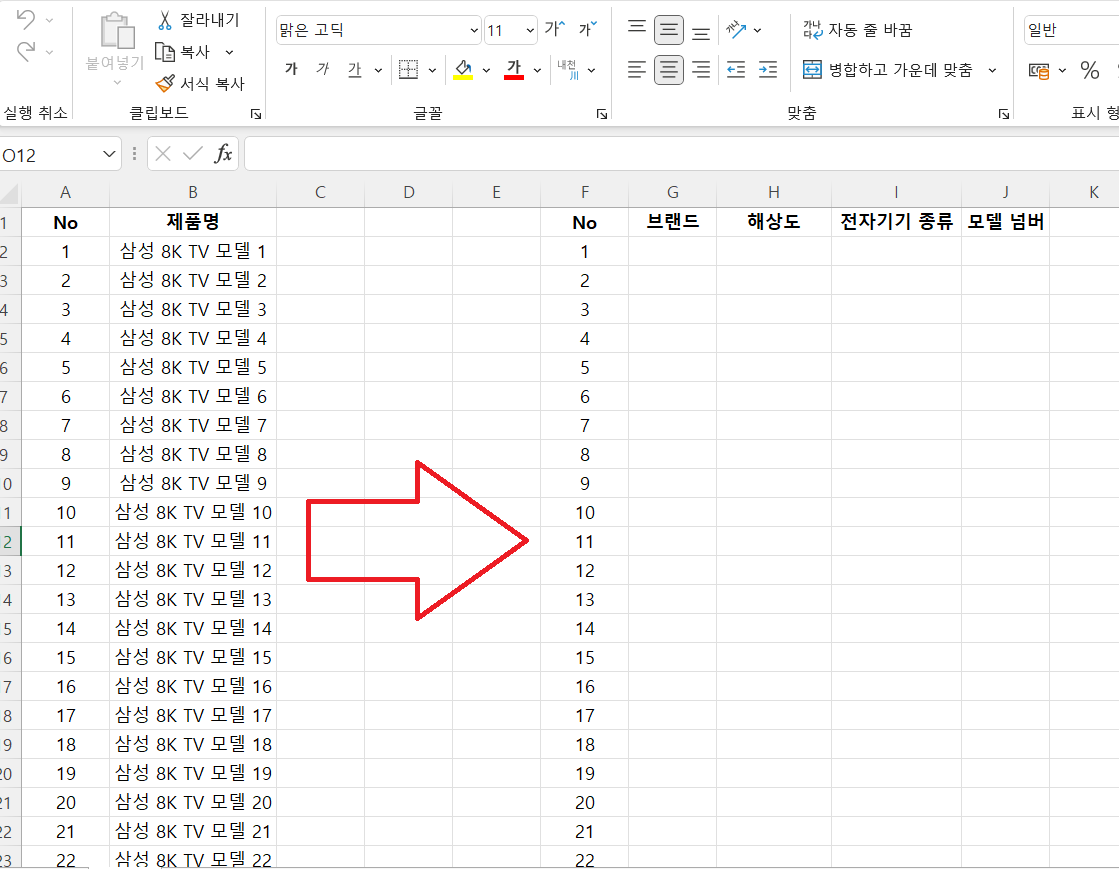Open Name Box dropdown arrow

coord(108,154)
